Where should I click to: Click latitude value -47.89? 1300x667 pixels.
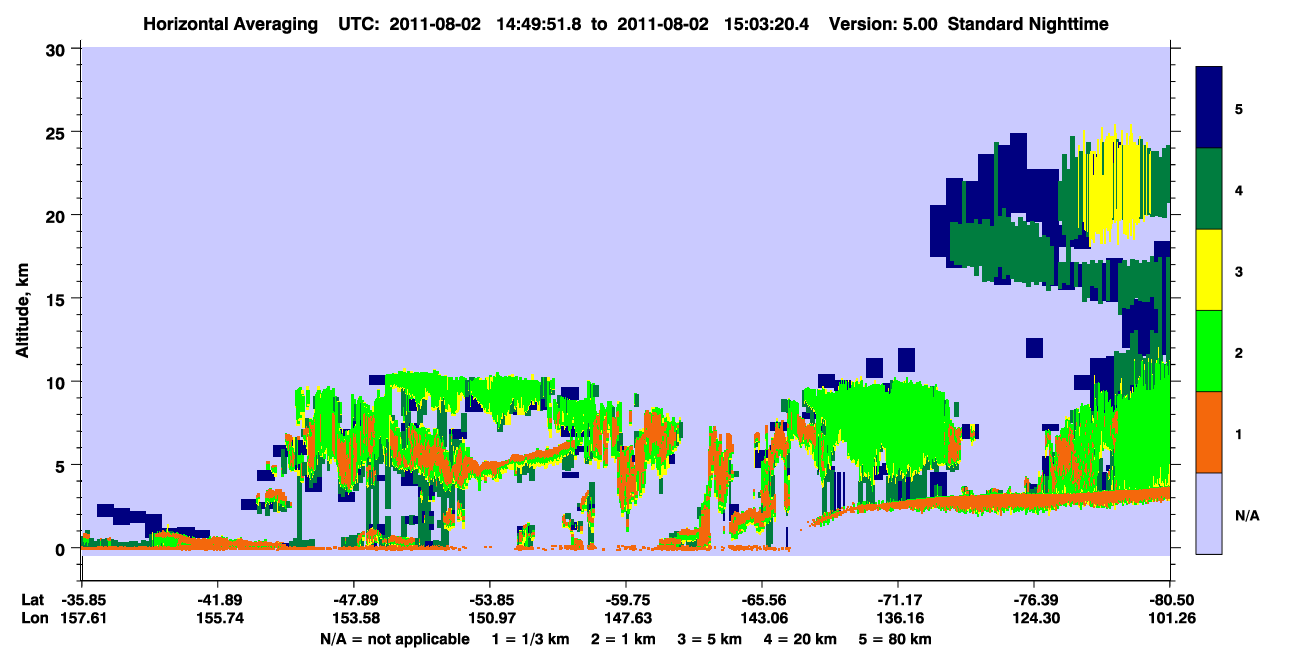[x=353, y=600]
